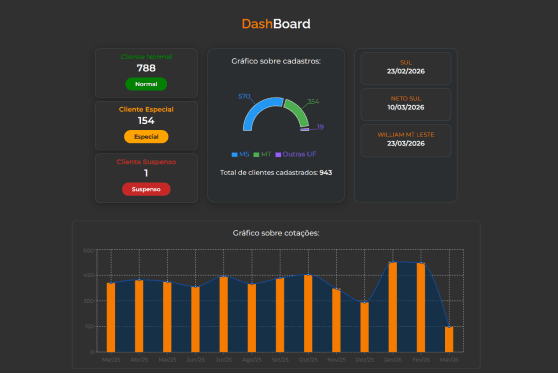The height and width of the screenshot is (373, 558).
Task: Click the green Normal badge button
Action: pyautogui.click(x=146, y=84)
